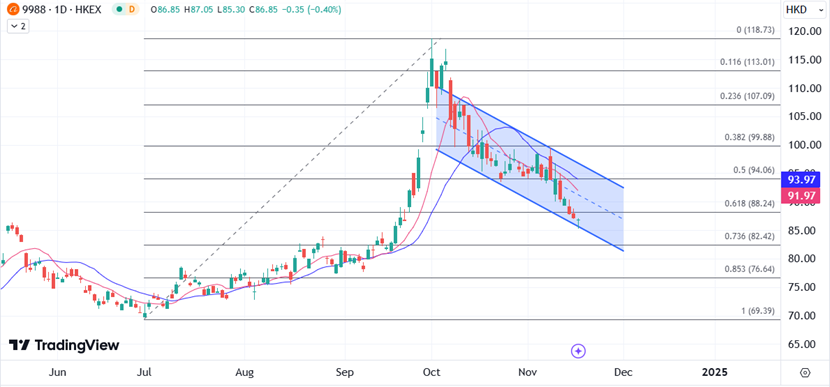Click the Sep label on time axis
Viewport: 830px width, 387px height.
pyautogui.click(x=344, y=373)
